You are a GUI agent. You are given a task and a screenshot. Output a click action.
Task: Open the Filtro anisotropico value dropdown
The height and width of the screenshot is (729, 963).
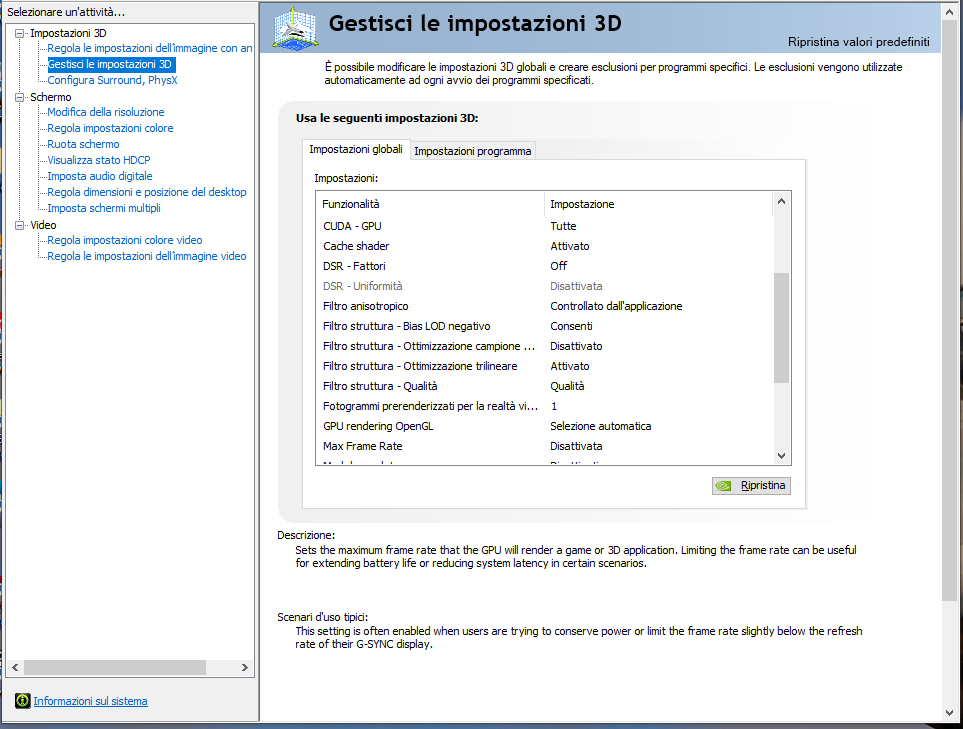coord(616,306)
